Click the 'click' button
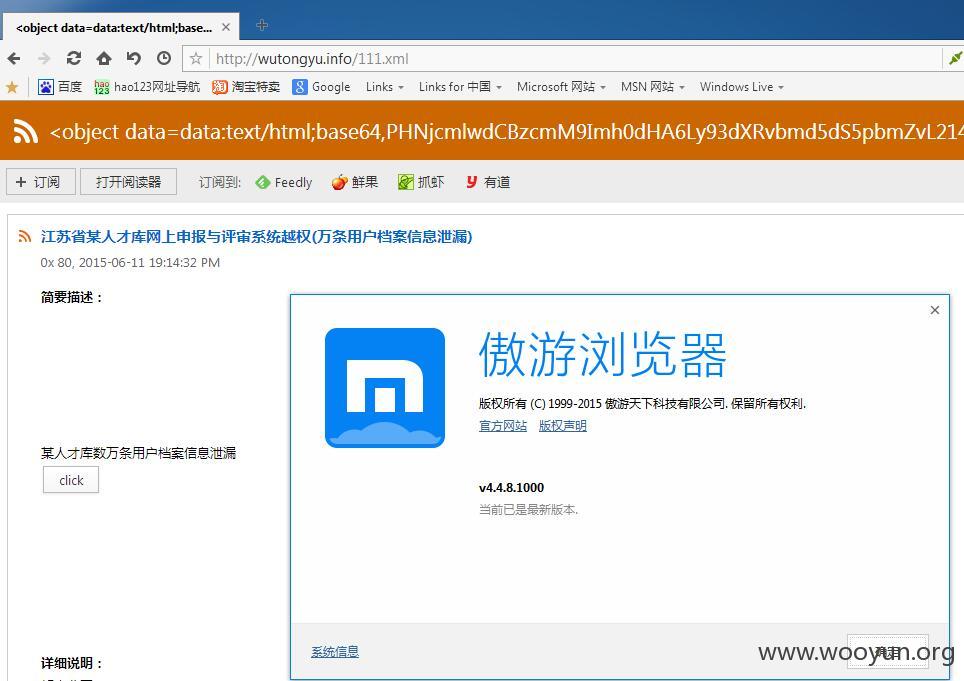This screenshot has height=681, width=964. pyautogui.click(x=71, y=480)
